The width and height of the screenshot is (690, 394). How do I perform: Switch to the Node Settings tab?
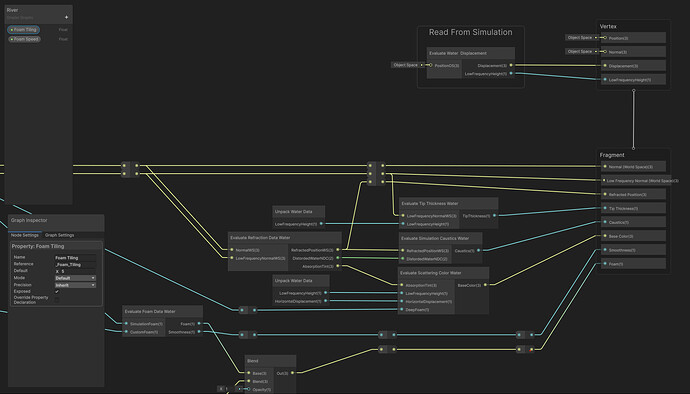point(25,235)
